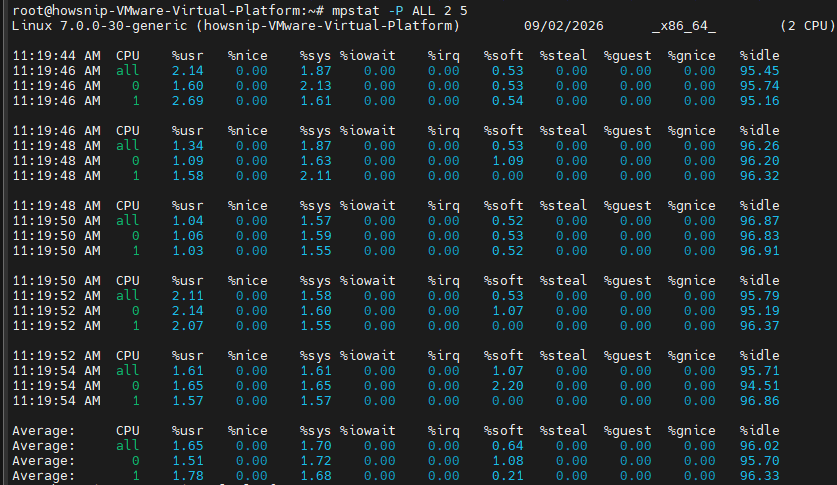Select the %sys value "1.59"
Viewport: 837px width, 485px height.
click(316, 235)
